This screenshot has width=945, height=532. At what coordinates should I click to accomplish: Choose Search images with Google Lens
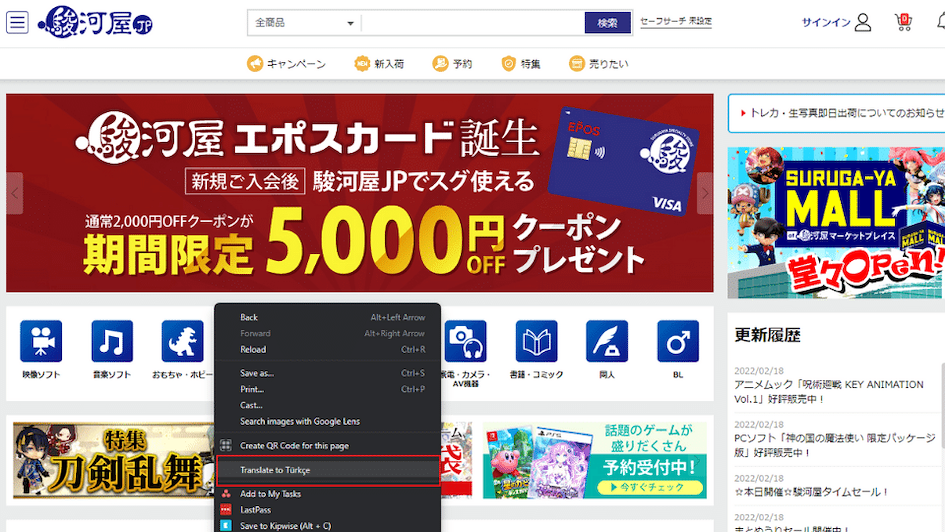tap(328, 422)
